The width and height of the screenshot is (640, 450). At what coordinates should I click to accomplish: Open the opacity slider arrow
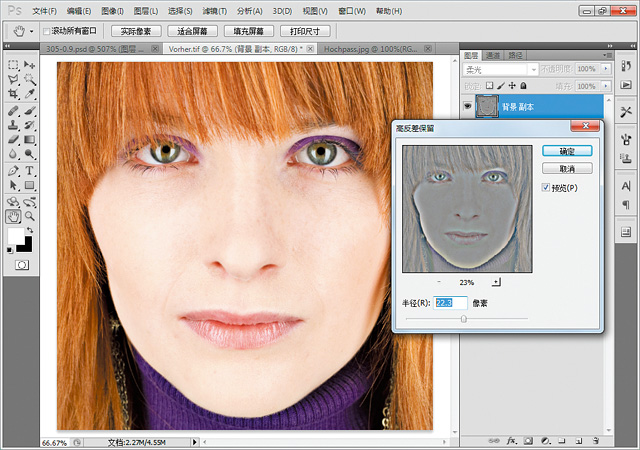[606, 69]
